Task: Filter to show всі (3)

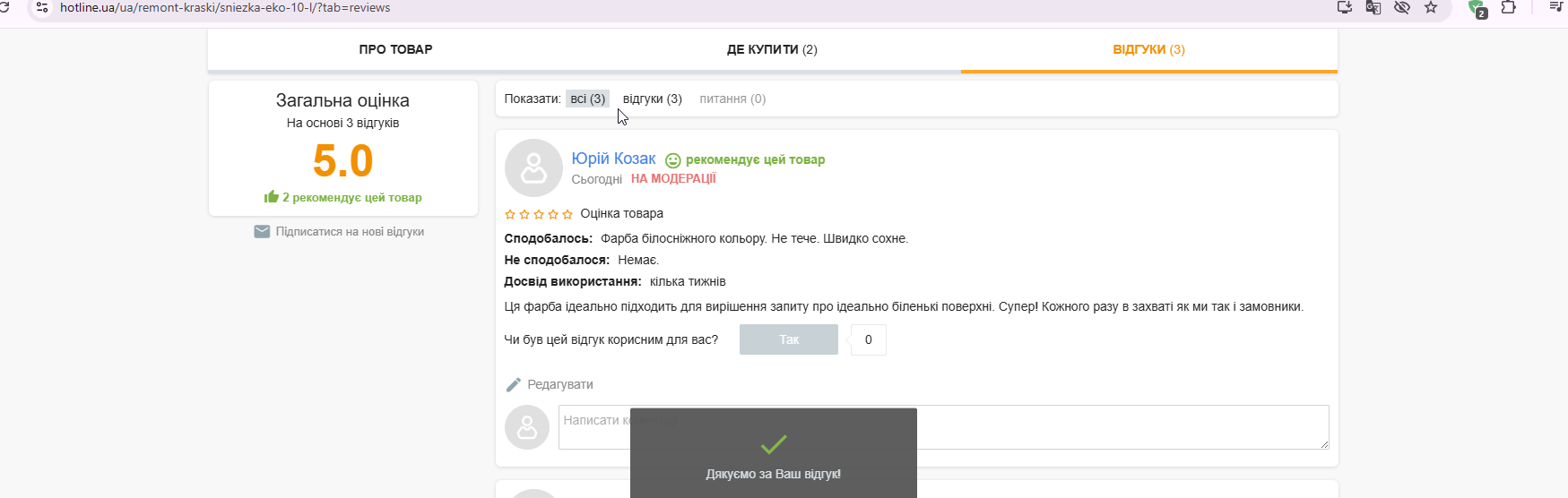Action: pos(587,99)
